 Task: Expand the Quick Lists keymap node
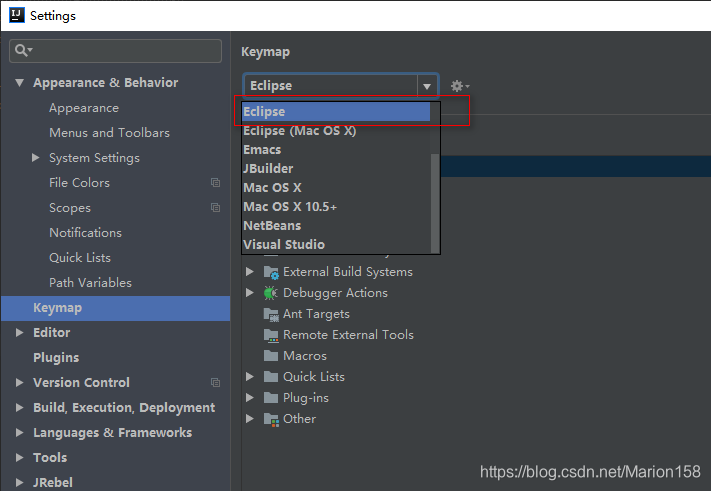(249, 376)
